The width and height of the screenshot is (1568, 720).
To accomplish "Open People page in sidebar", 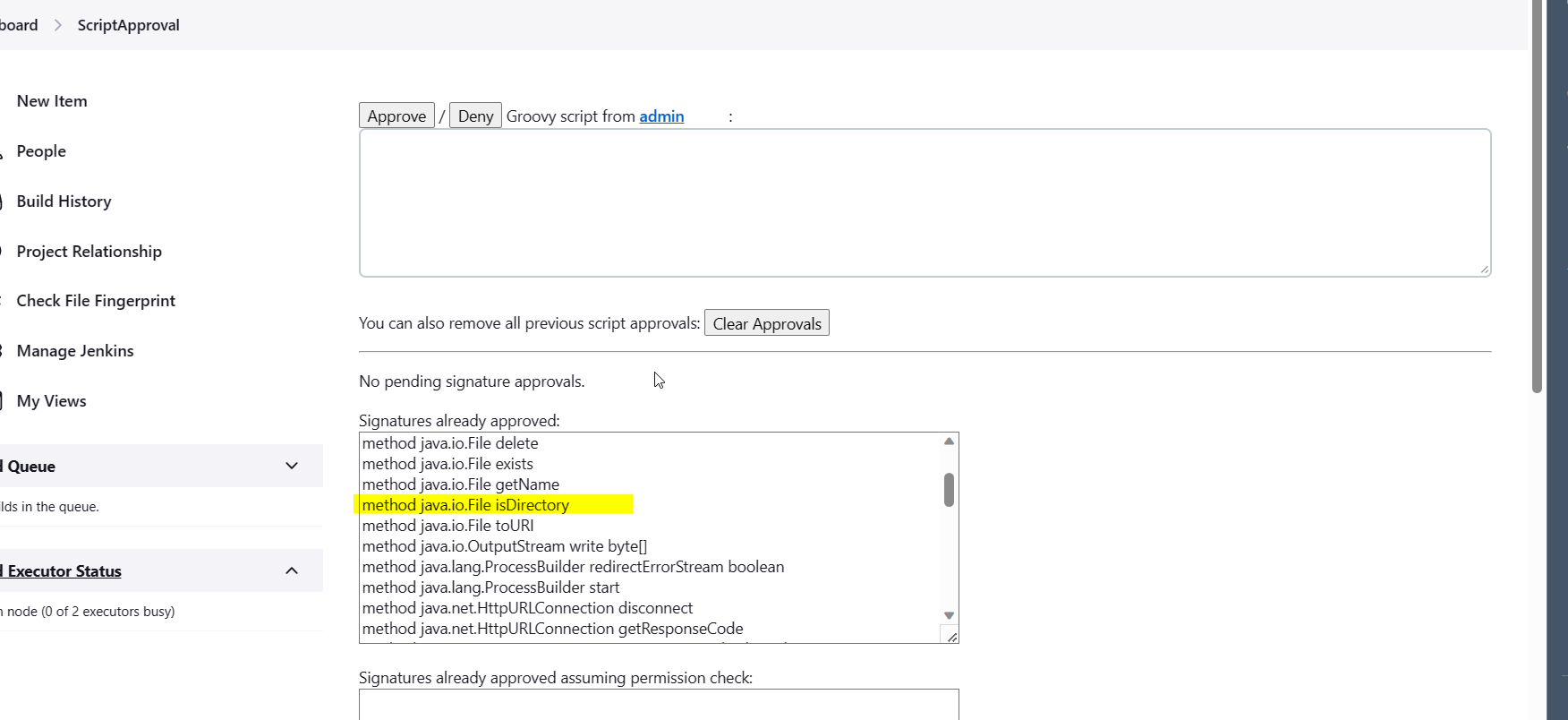I will 41,151.
